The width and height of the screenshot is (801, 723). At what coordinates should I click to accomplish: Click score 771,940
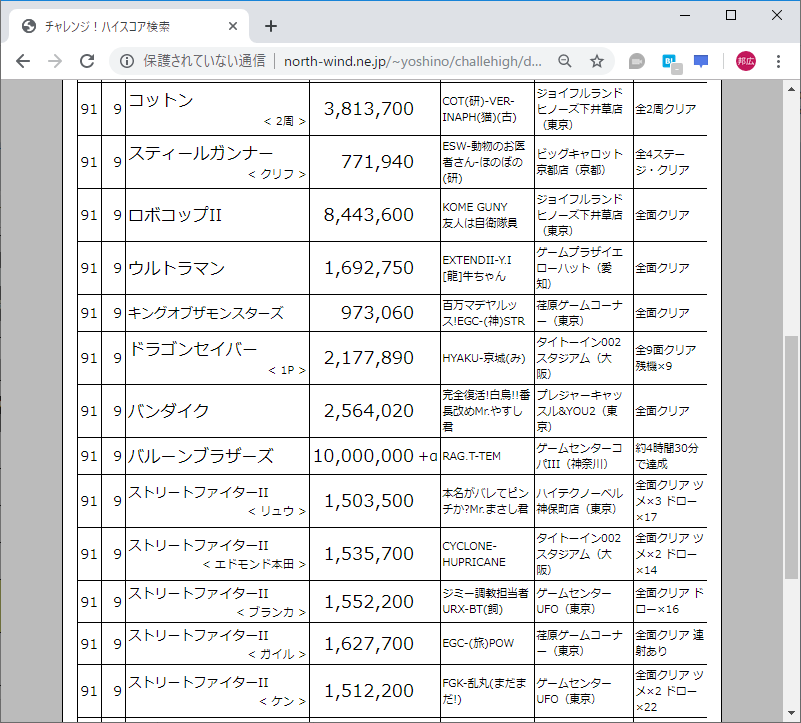[x=377, y=162]
